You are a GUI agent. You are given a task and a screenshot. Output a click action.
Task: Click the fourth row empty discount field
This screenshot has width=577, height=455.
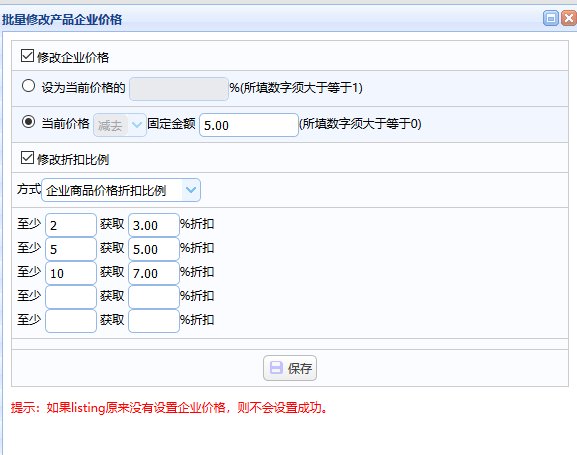154,297
